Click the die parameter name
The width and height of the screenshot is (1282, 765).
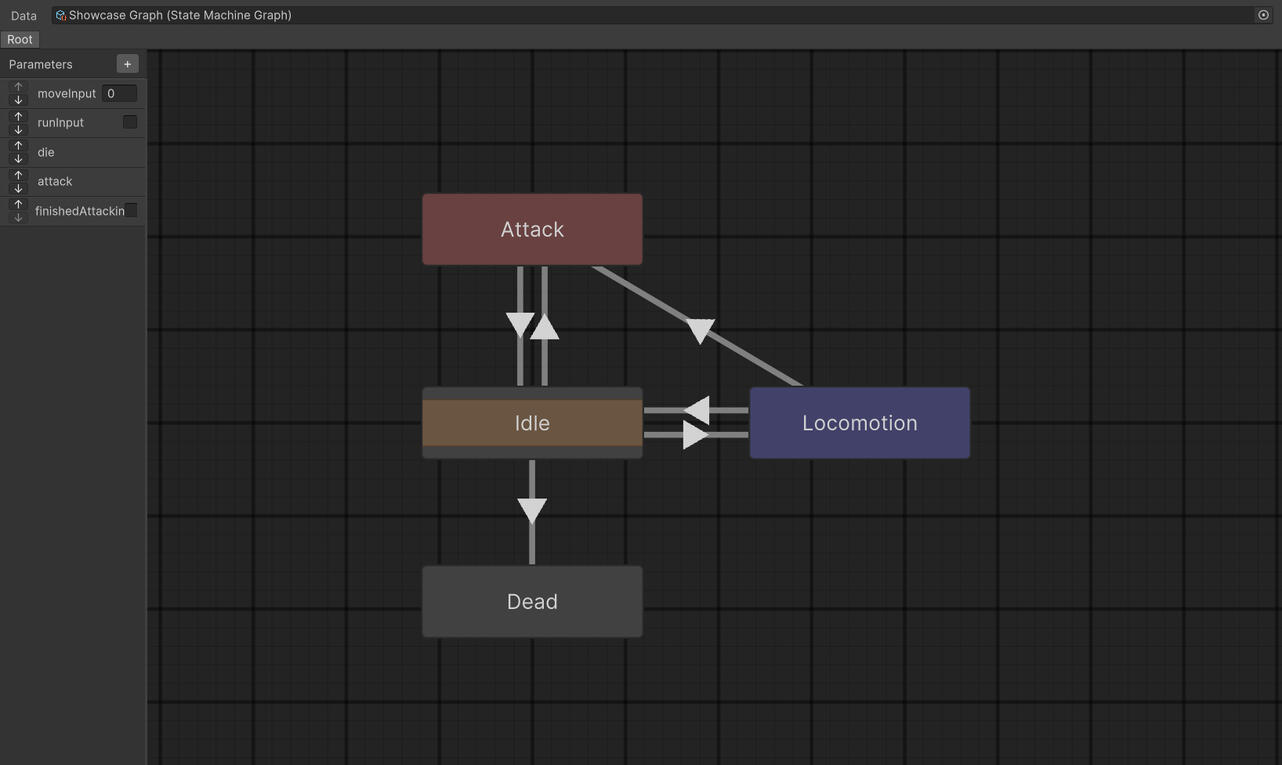point(46,152)
